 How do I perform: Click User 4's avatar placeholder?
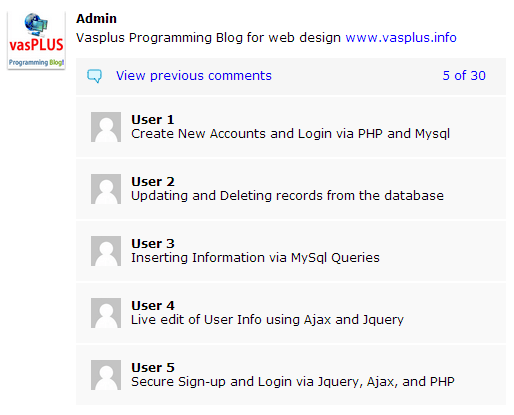coord(106,313)
